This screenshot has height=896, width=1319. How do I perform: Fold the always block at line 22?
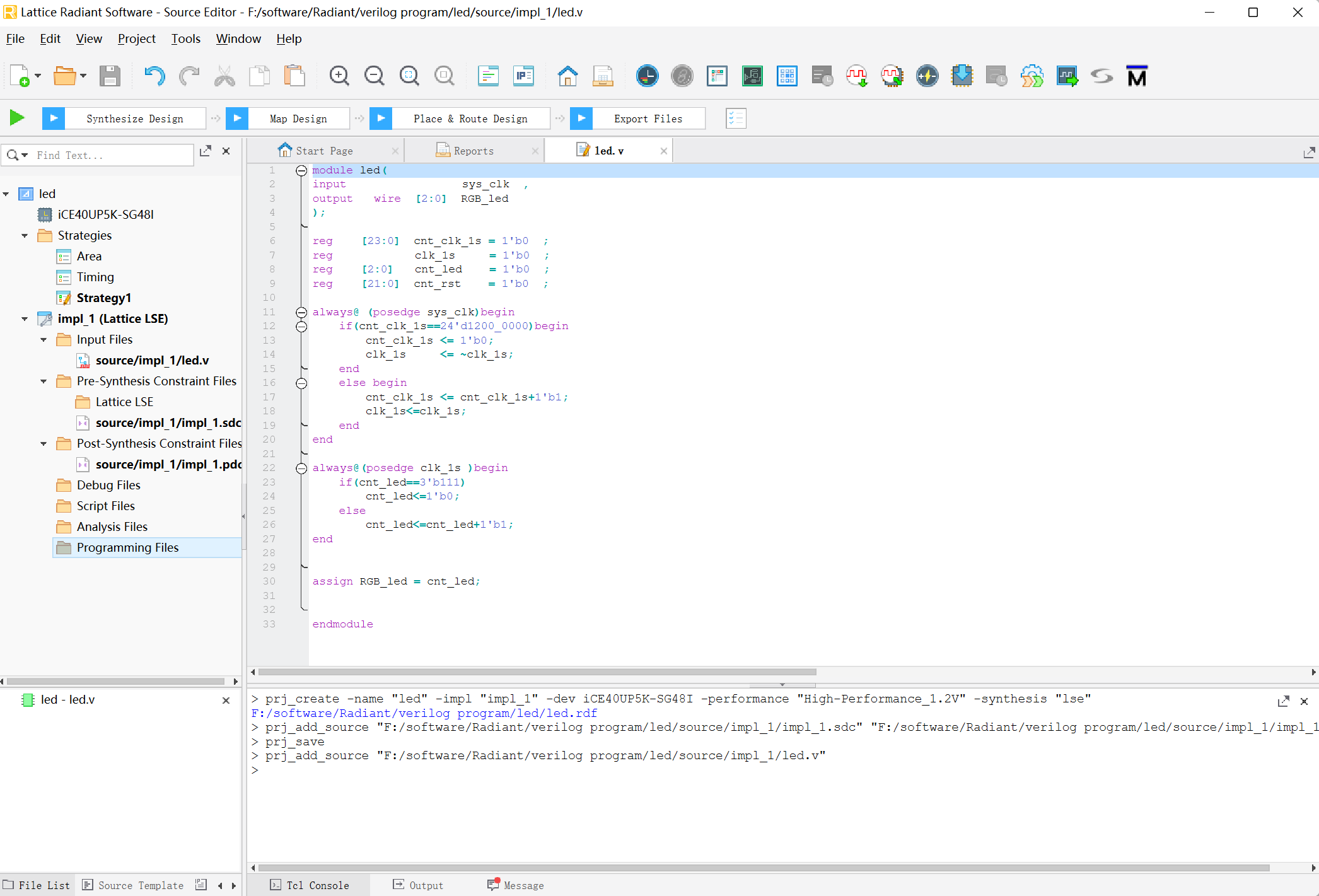(301, 468)
